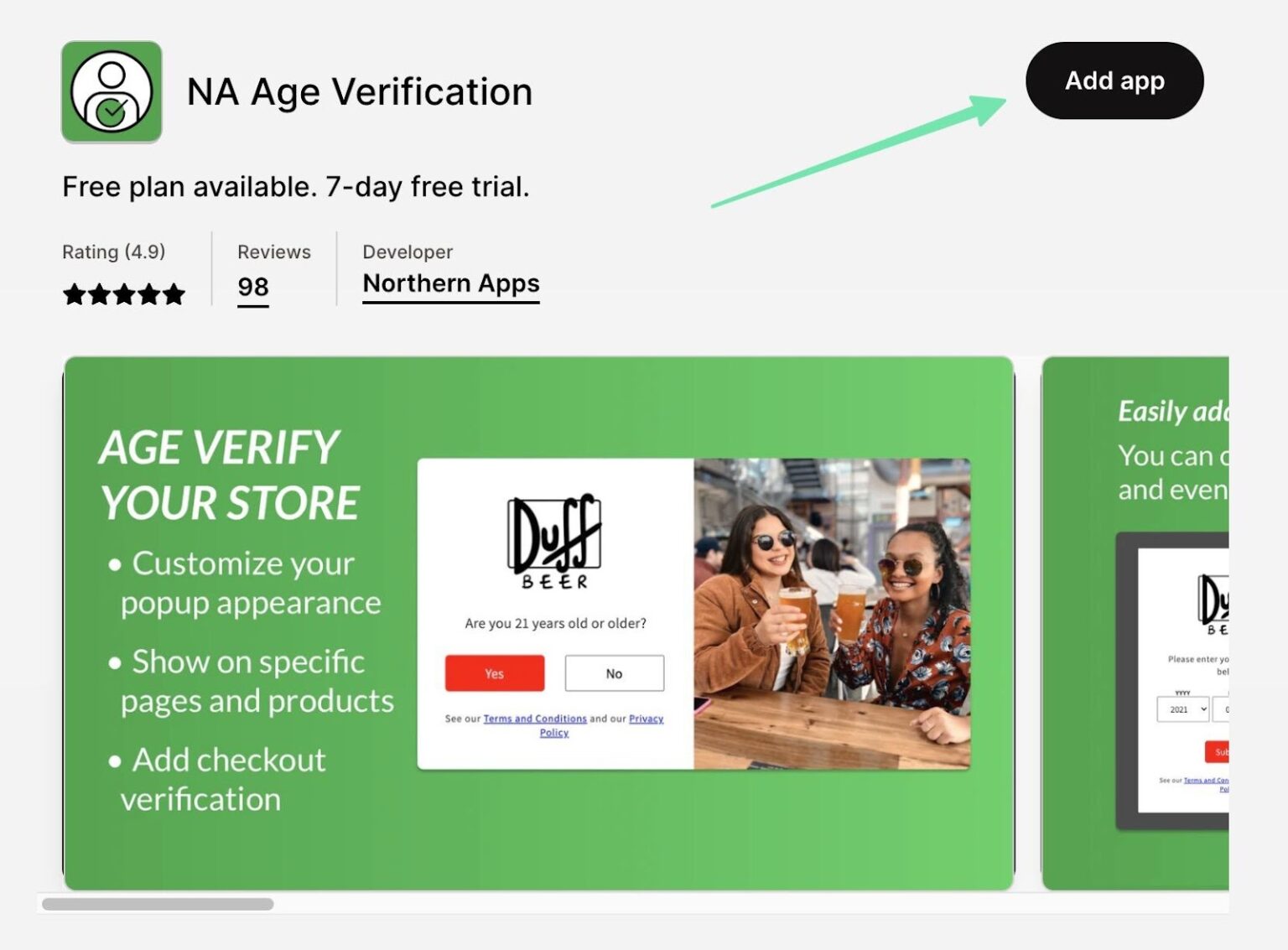This screenshot has width=1288, height=950.
Task: Click the NA Age Verification app icon
Action: [112, 91]
